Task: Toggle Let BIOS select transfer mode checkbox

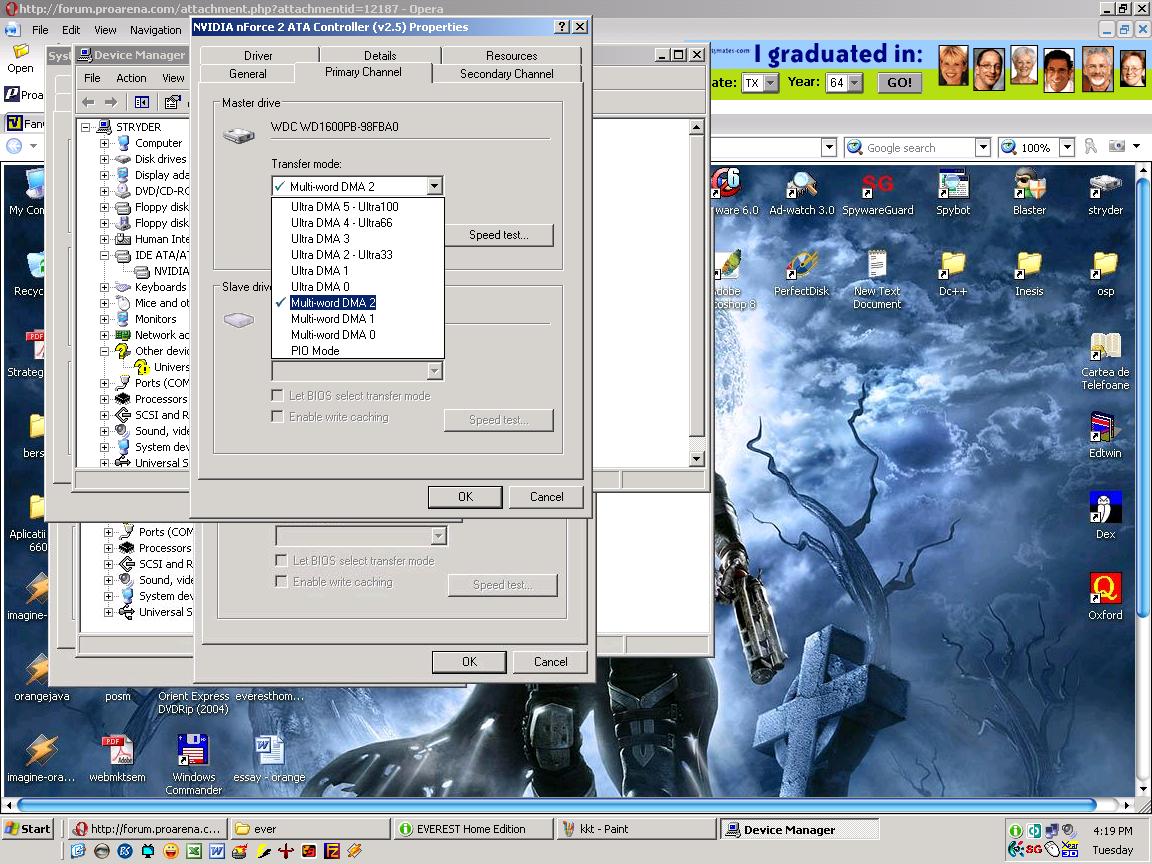Action: pyautogui.click(x=277, y=395)
